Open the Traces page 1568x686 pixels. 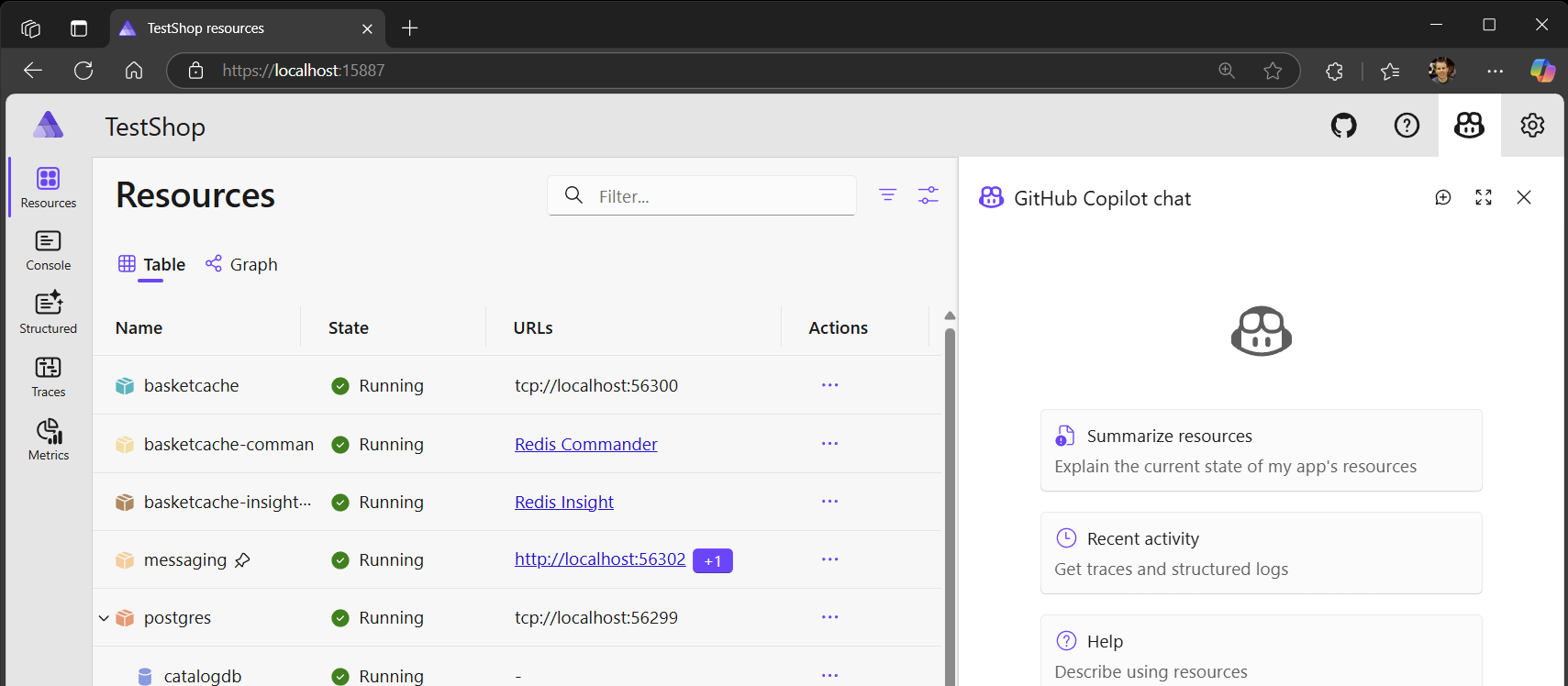[x=49, y=377]
